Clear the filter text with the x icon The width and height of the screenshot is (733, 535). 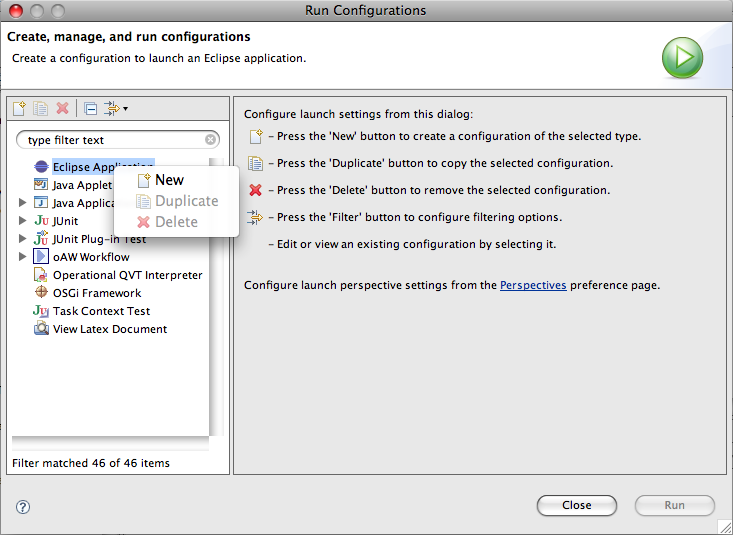tap(210, 139)
